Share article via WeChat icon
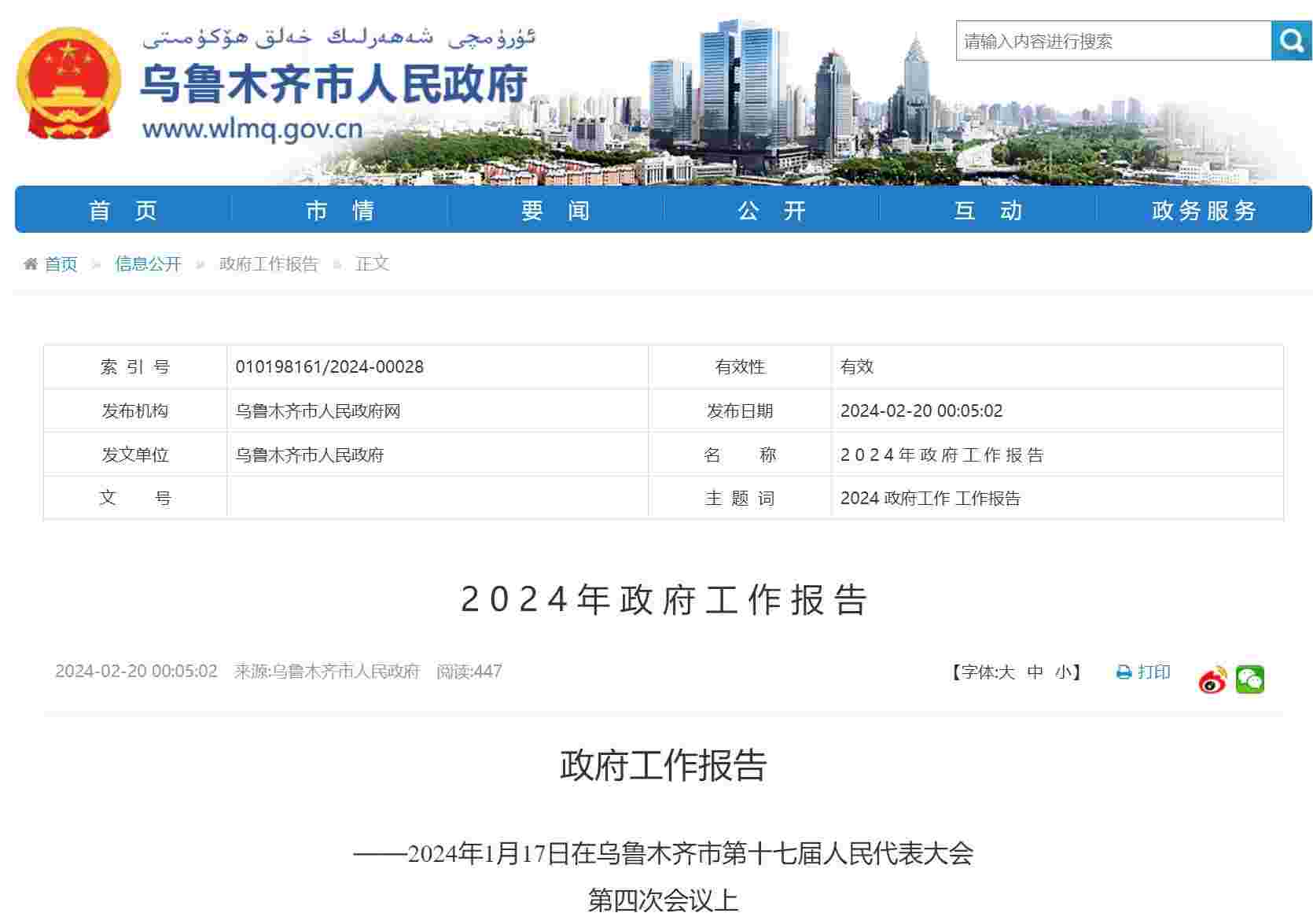Screen dimensions: 1313x924 coord(1249,679)
